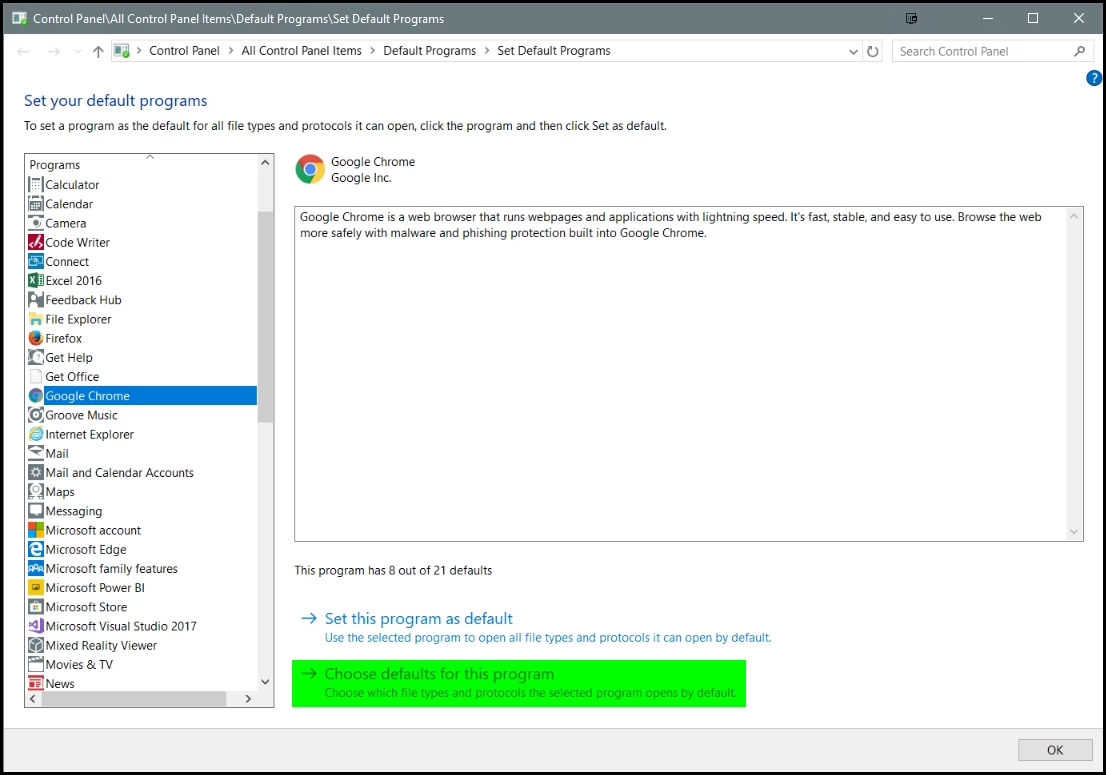
Task: Click the Excel 2016 green icon
Action: coord(36,280)
